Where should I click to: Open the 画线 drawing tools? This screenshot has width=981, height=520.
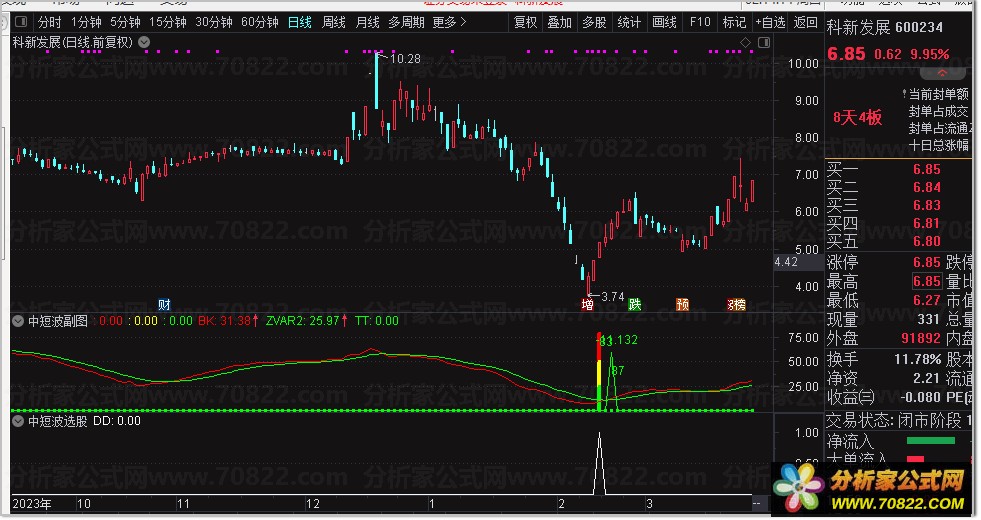[664, 23]
